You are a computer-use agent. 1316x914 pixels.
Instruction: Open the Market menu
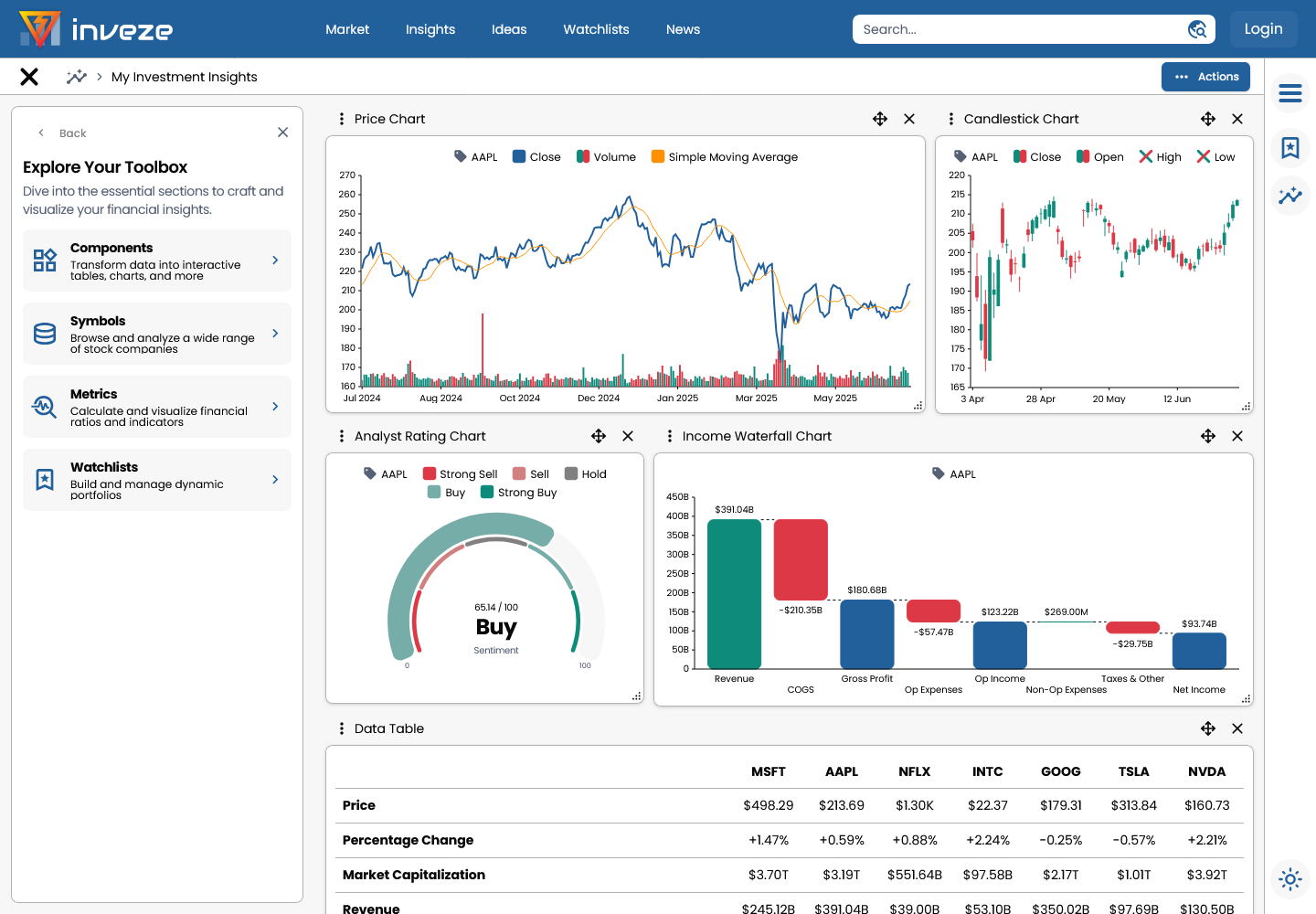coord(347,29)
